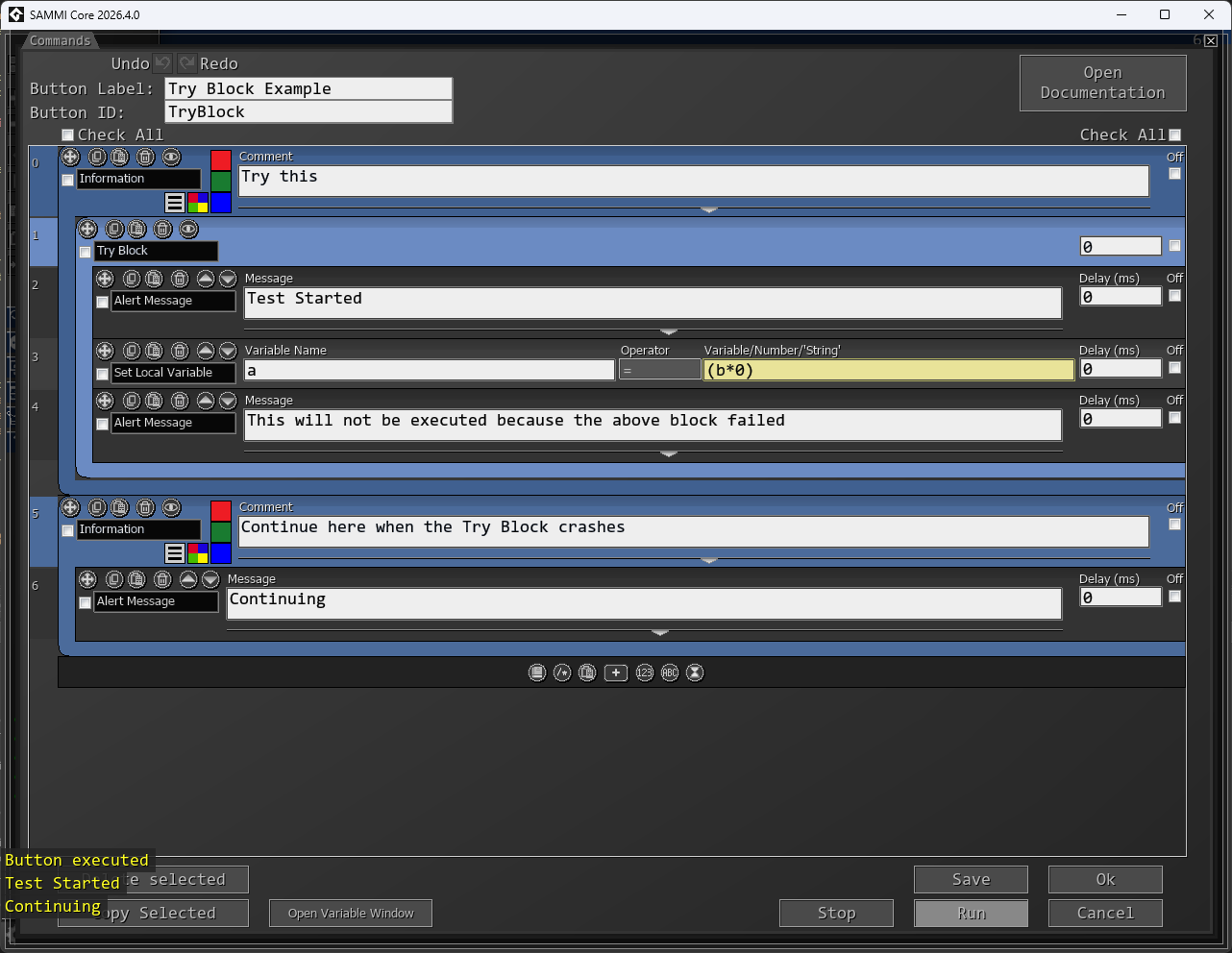1232x953 pixels.
Task: Check the box beside Try Block
Action: [85, 252]
